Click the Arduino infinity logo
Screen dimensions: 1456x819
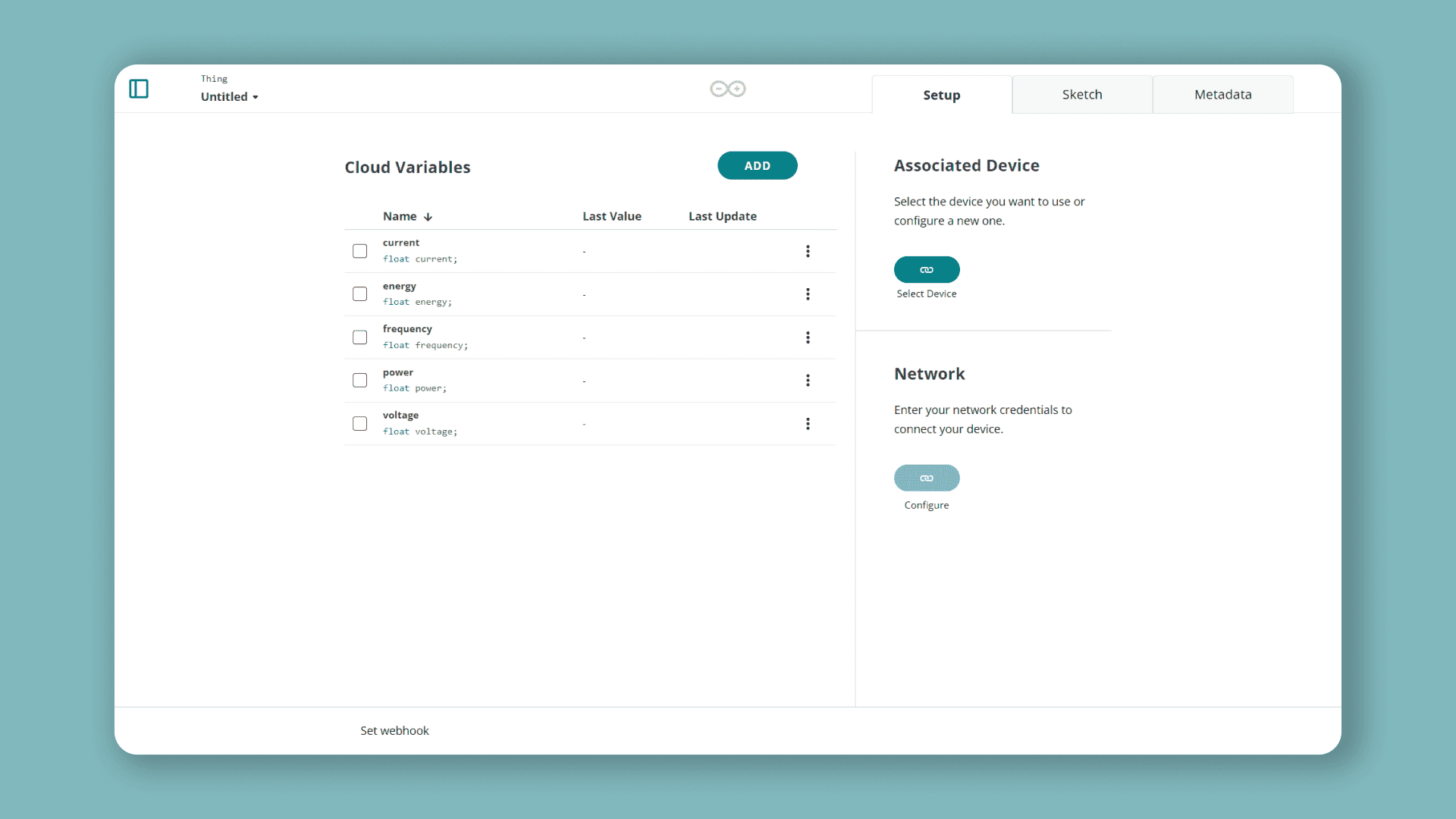[727, 89]
